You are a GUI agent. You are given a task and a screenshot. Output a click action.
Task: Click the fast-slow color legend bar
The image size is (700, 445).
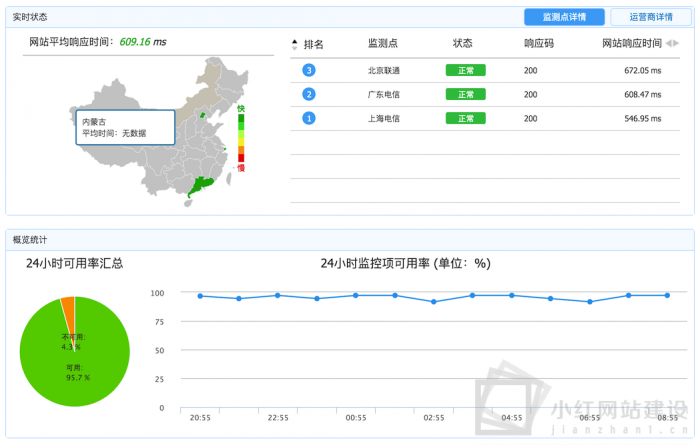240,138
